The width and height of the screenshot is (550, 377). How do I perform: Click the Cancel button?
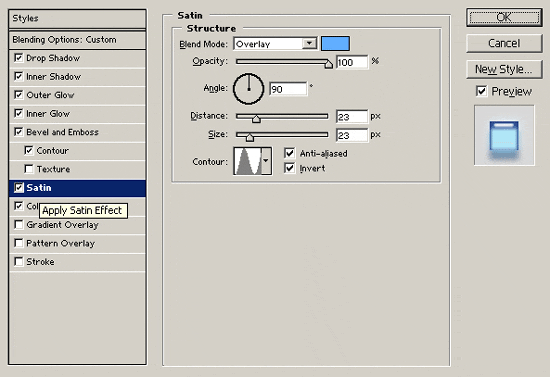point(504,43)
